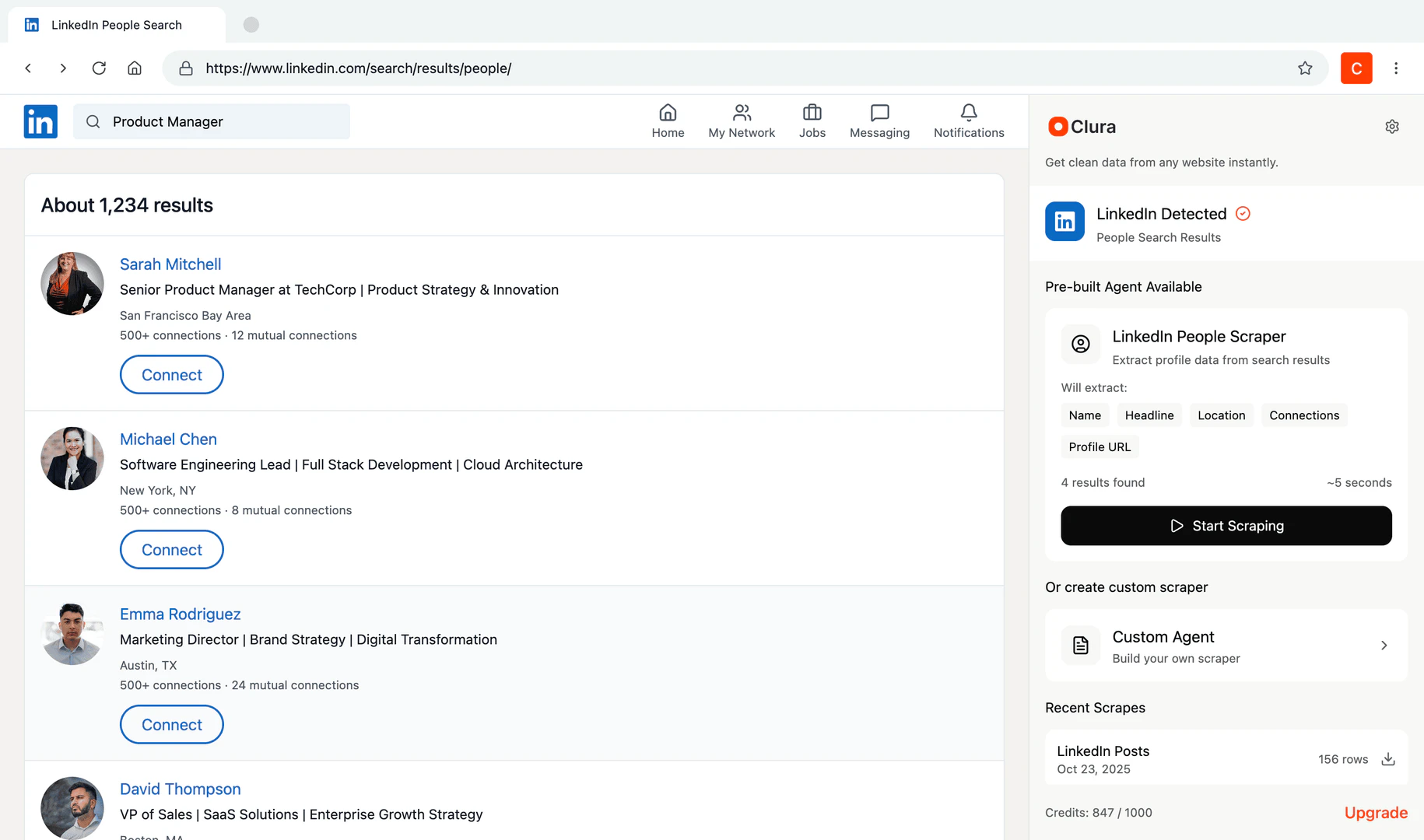
Task: Click Upgrade credits link
Action: point(1375,813)
